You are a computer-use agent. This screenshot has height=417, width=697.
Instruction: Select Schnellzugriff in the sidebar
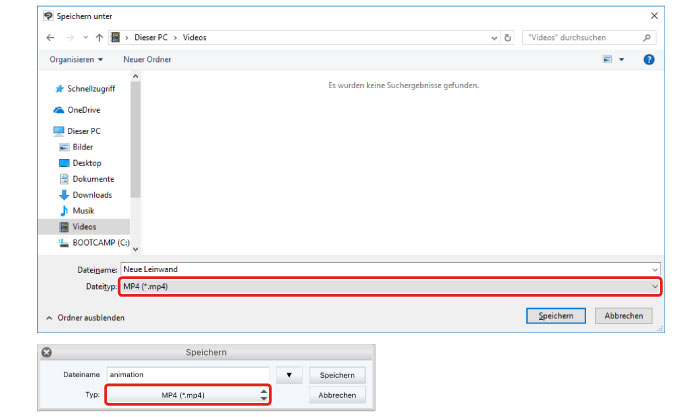91,89
